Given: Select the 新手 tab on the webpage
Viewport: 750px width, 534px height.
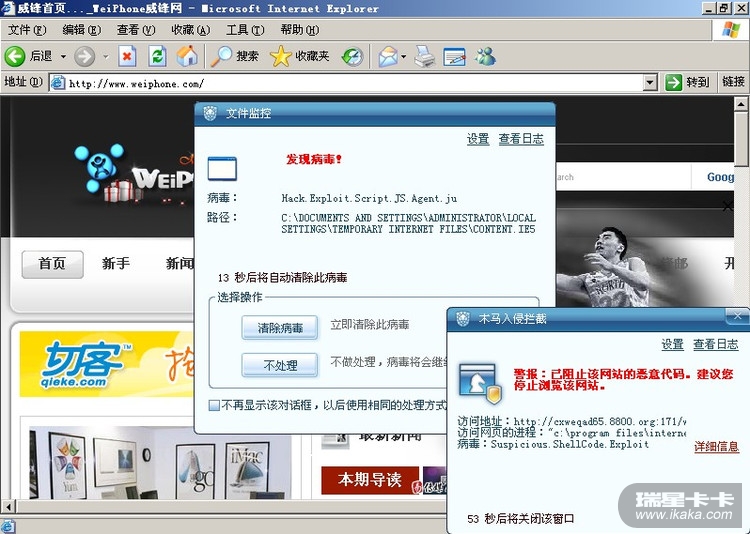Looking at the screenshot, I should [x=116, y=263].
